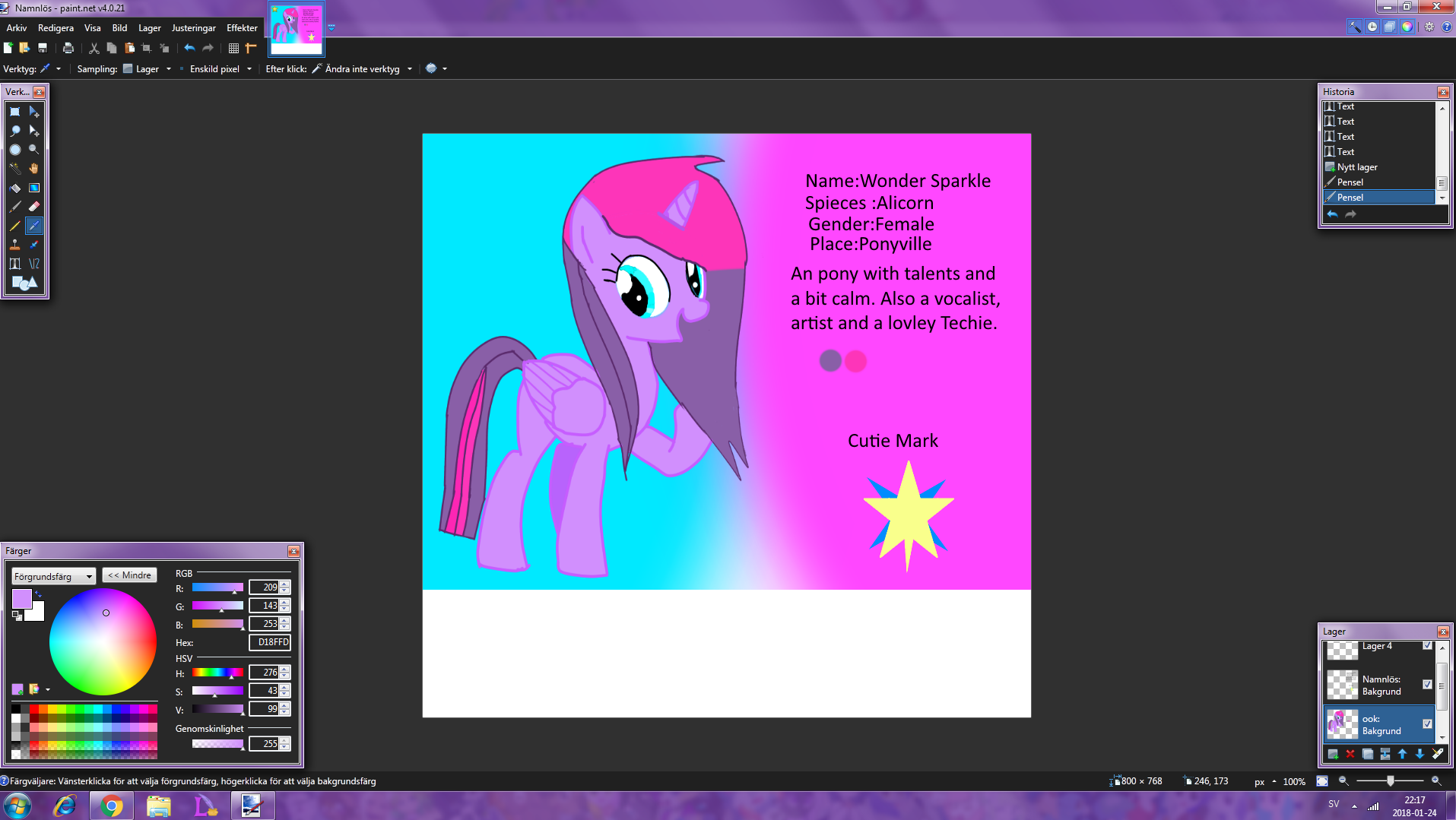Select the Rectangle Select tool
Viewport: 1456px width, 820px height.
click(15, 112)
